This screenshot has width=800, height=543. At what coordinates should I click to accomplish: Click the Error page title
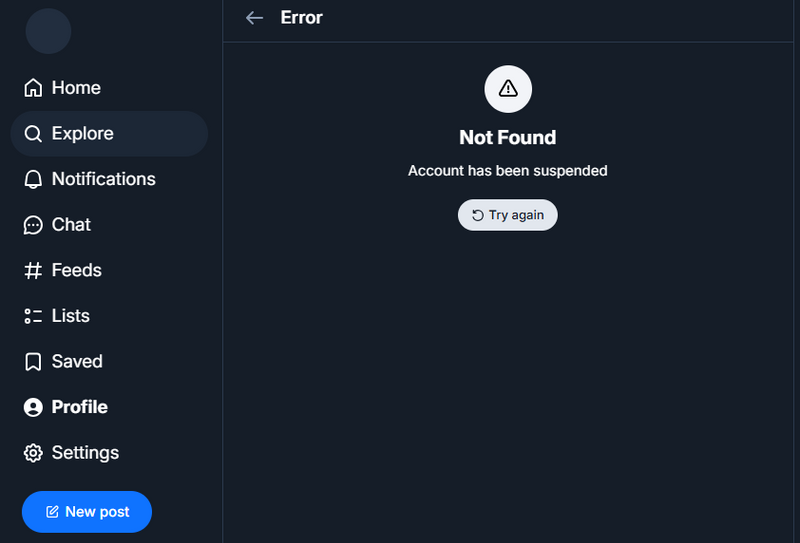click(x=302, y=18)
